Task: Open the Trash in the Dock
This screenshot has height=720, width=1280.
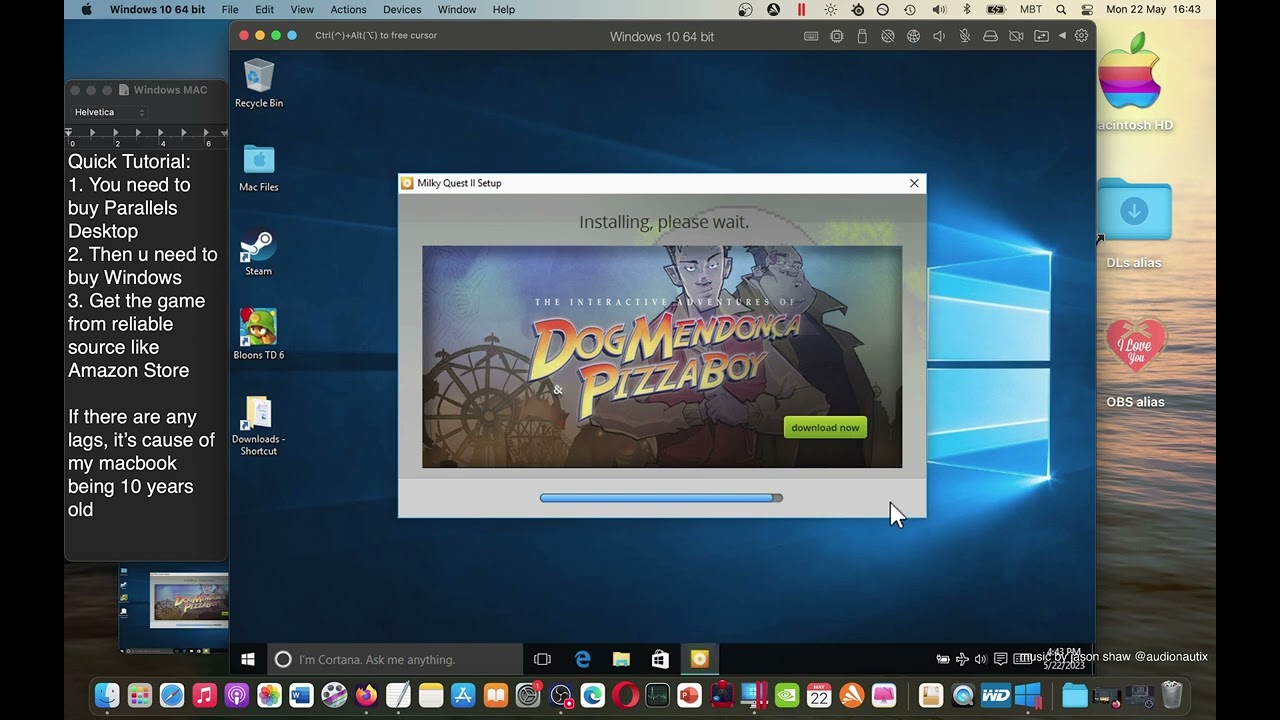Action: click(x=1172, y=695)
